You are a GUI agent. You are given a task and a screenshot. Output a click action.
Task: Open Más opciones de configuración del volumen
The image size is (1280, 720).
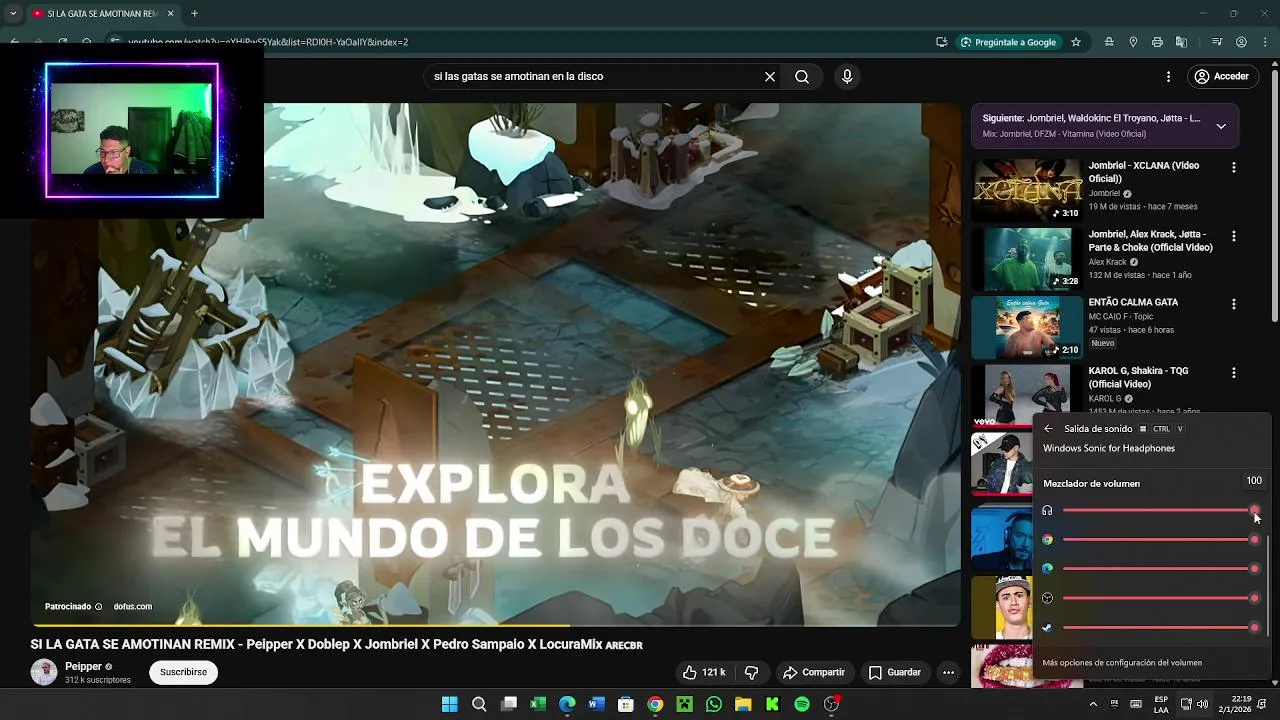(1122, 663)
